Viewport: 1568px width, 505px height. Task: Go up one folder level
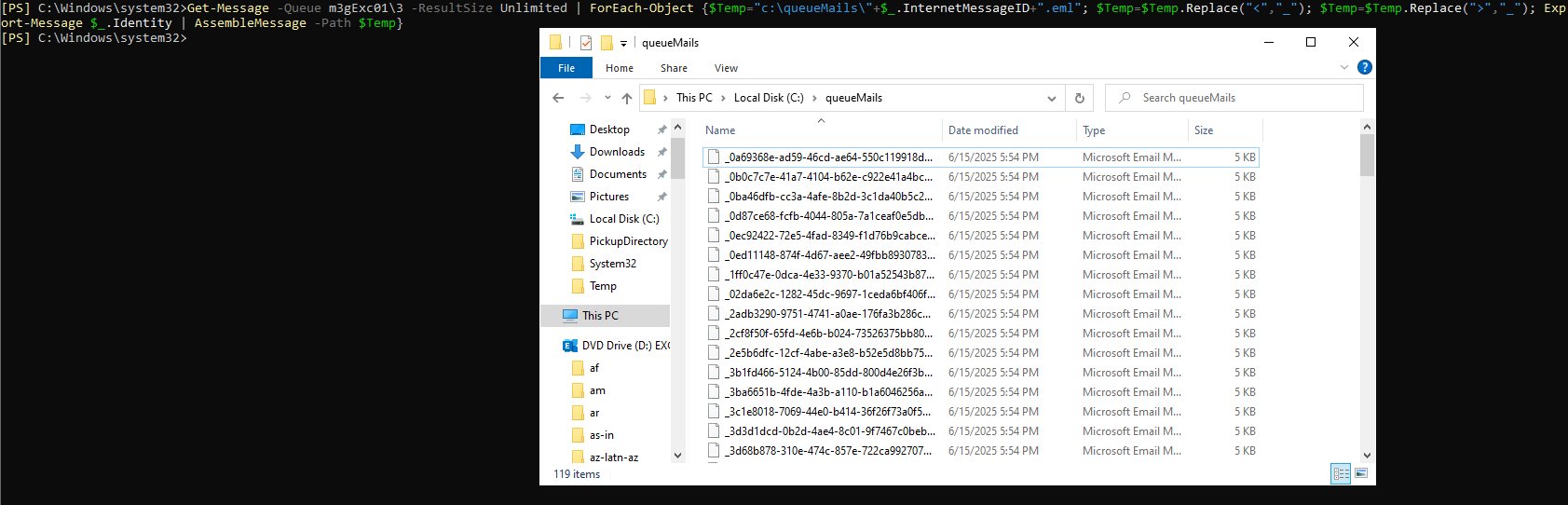click(627, 98)
